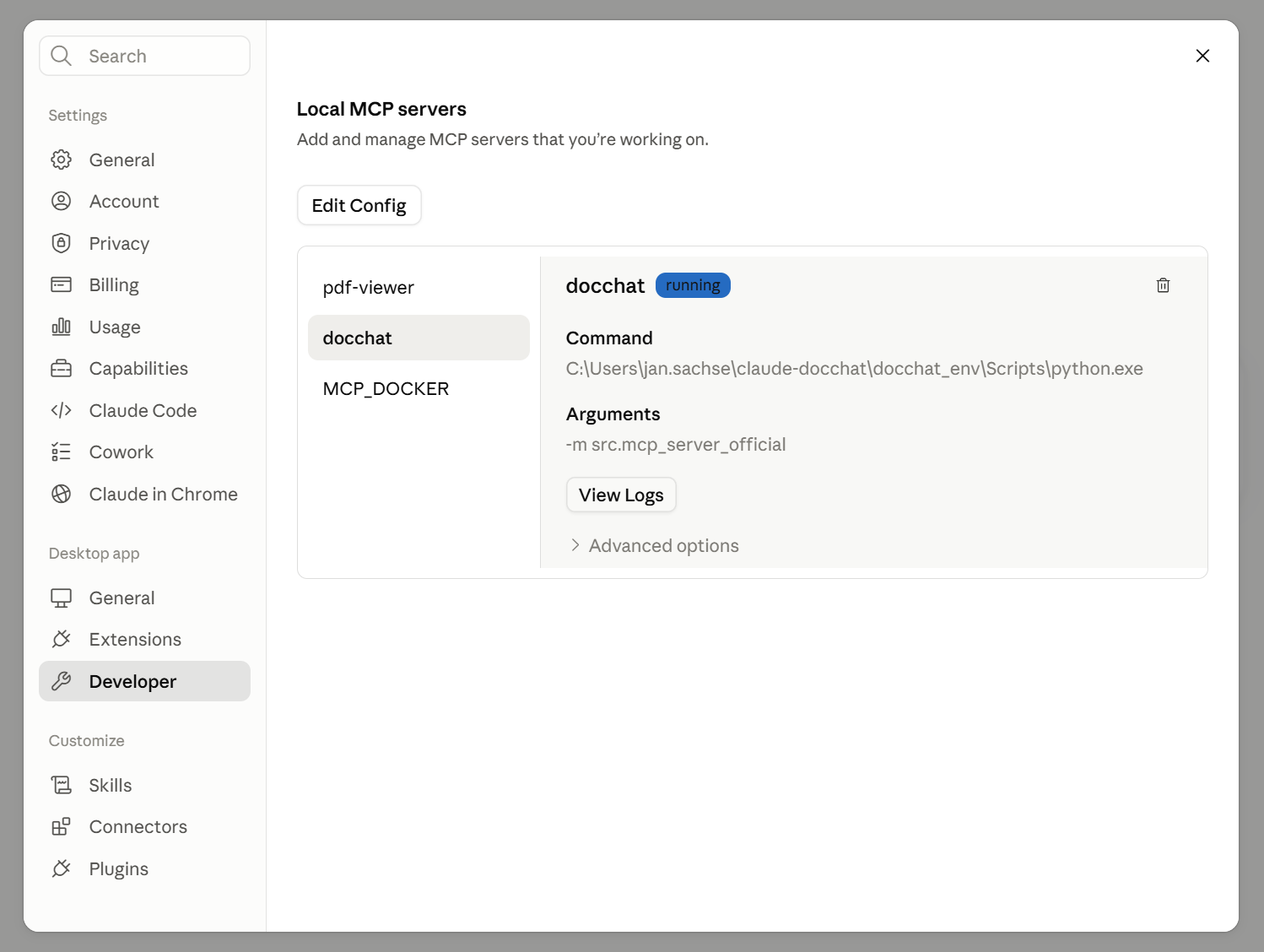Select the pdf-viewer server
This screenshot has height=952, width=1264.
(x=419, y=287)
